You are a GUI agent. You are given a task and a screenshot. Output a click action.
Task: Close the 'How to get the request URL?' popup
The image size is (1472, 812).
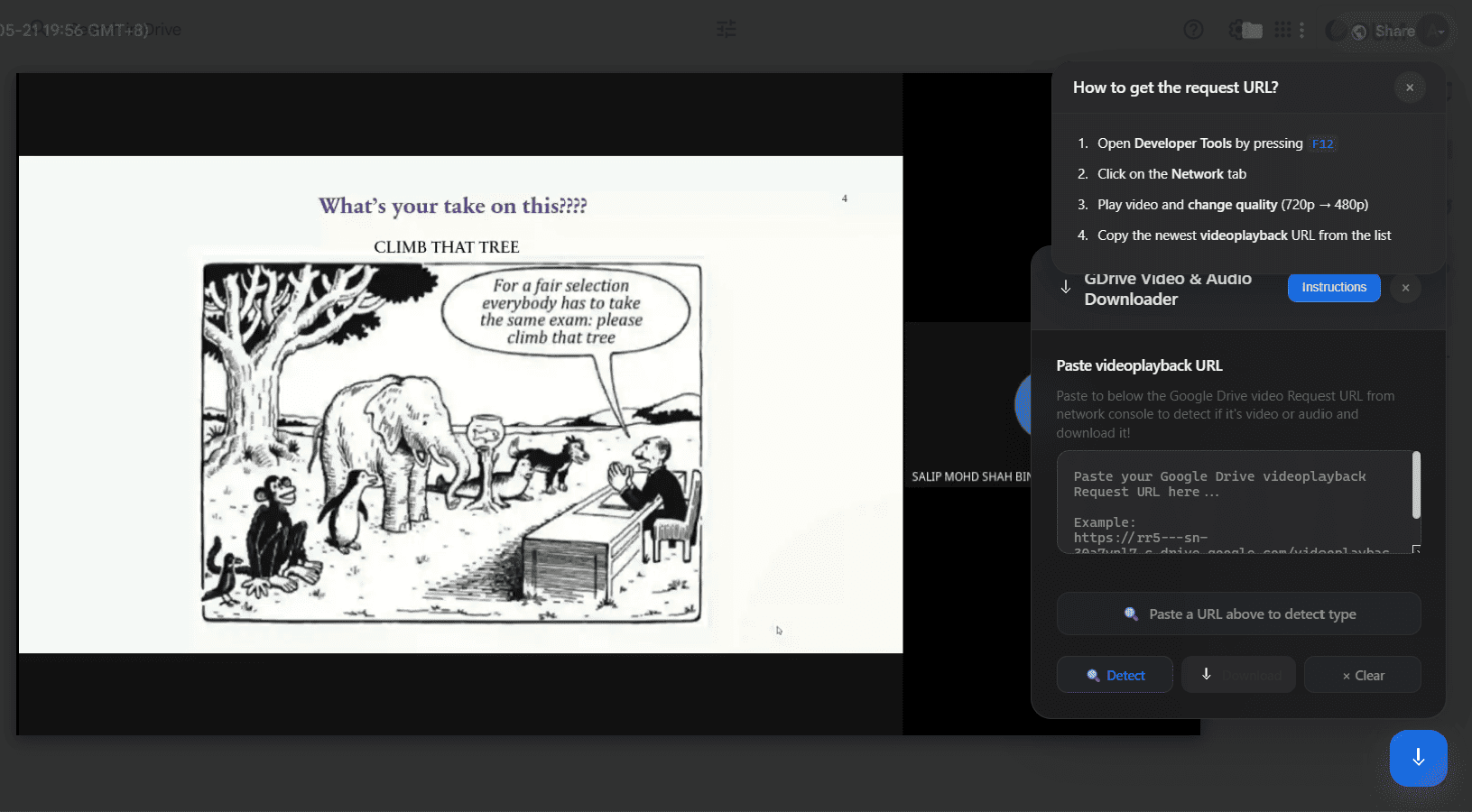1410,88
